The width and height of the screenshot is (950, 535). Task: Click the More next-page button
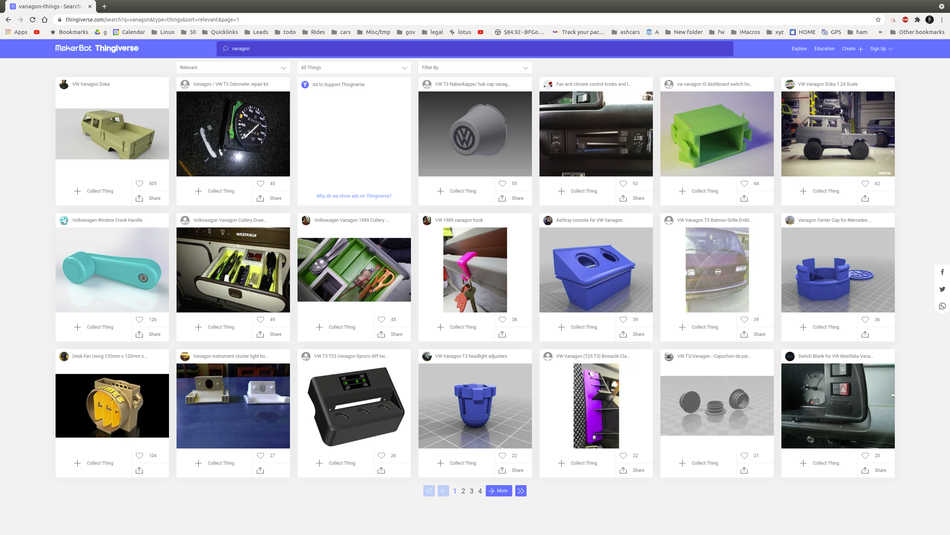tap(499, 491)
